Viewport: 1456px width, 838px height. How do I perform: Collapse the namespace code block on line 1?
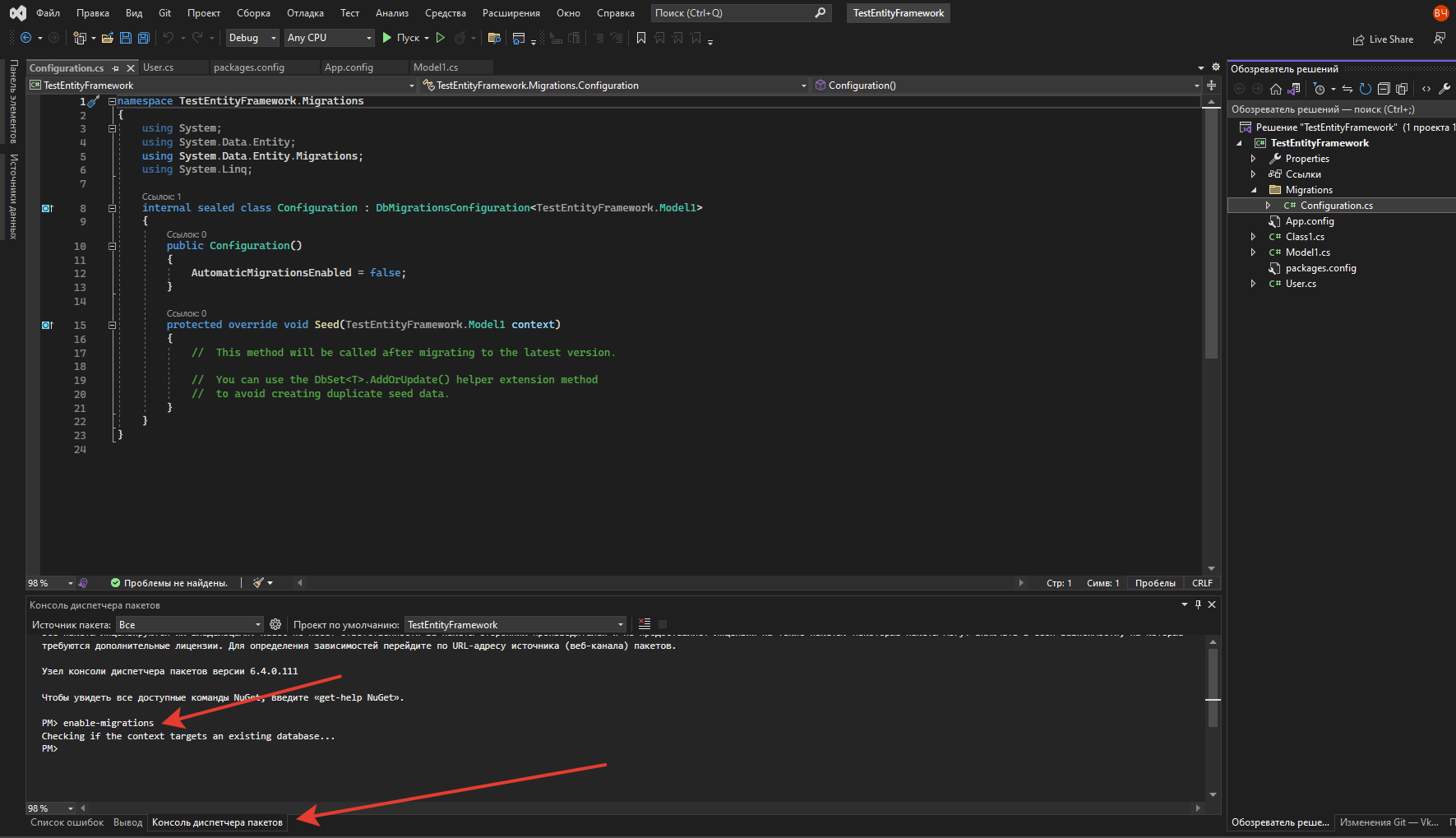click(112, 101)
